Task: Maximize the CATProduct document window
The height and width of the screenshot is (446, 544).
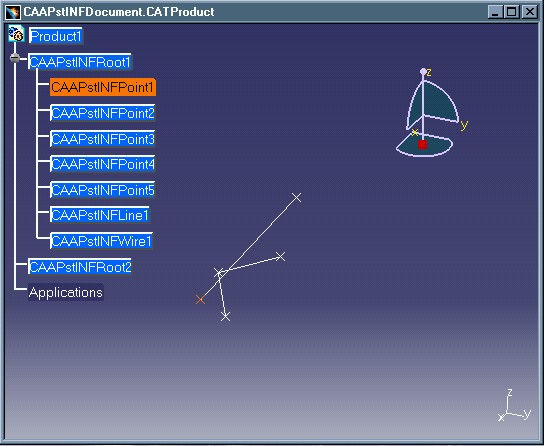Action: (512, 12)
